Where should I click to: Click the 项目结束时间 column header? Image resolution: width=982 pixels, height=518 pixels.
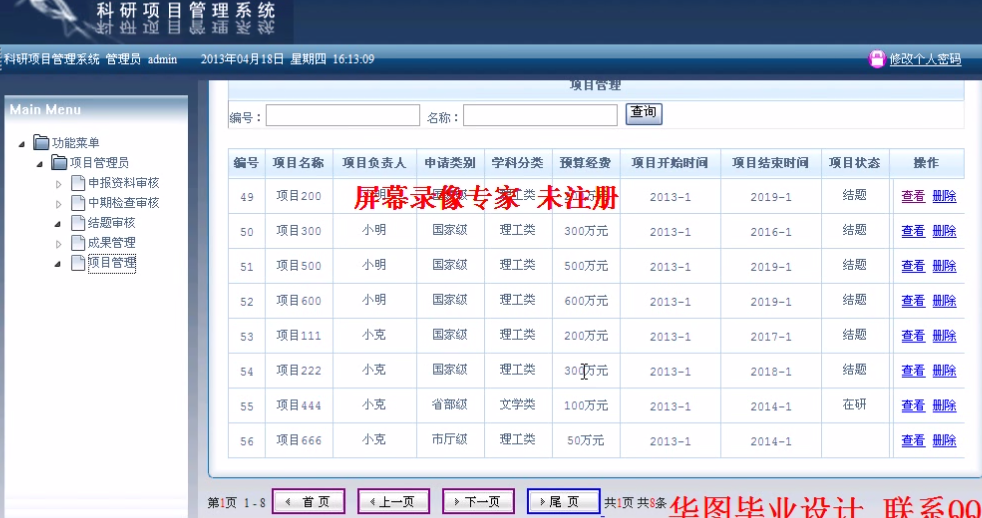[x=770, y=163]
